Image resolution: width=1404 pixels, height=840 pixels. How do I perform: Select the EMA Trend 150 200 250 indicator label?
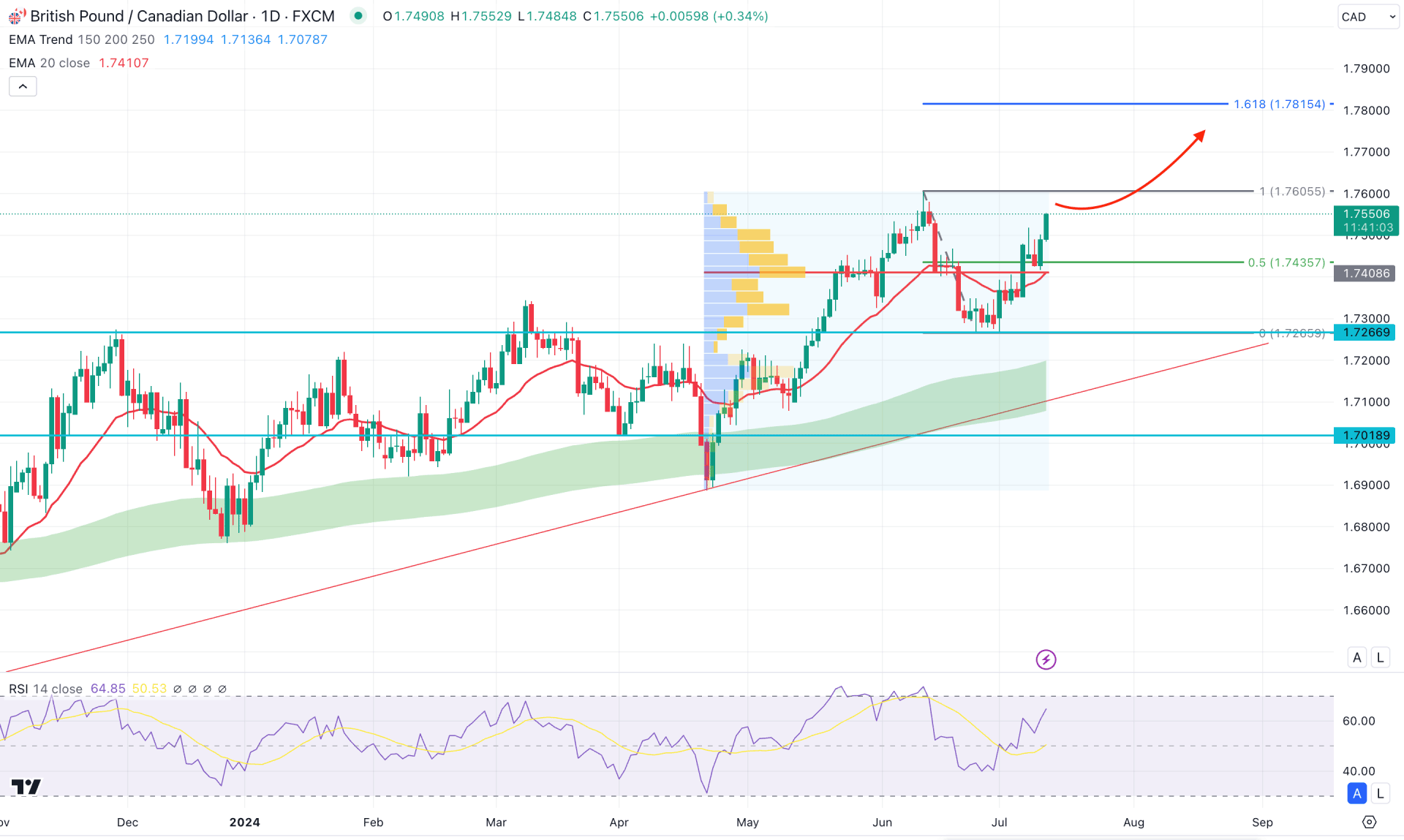point(81,39)
